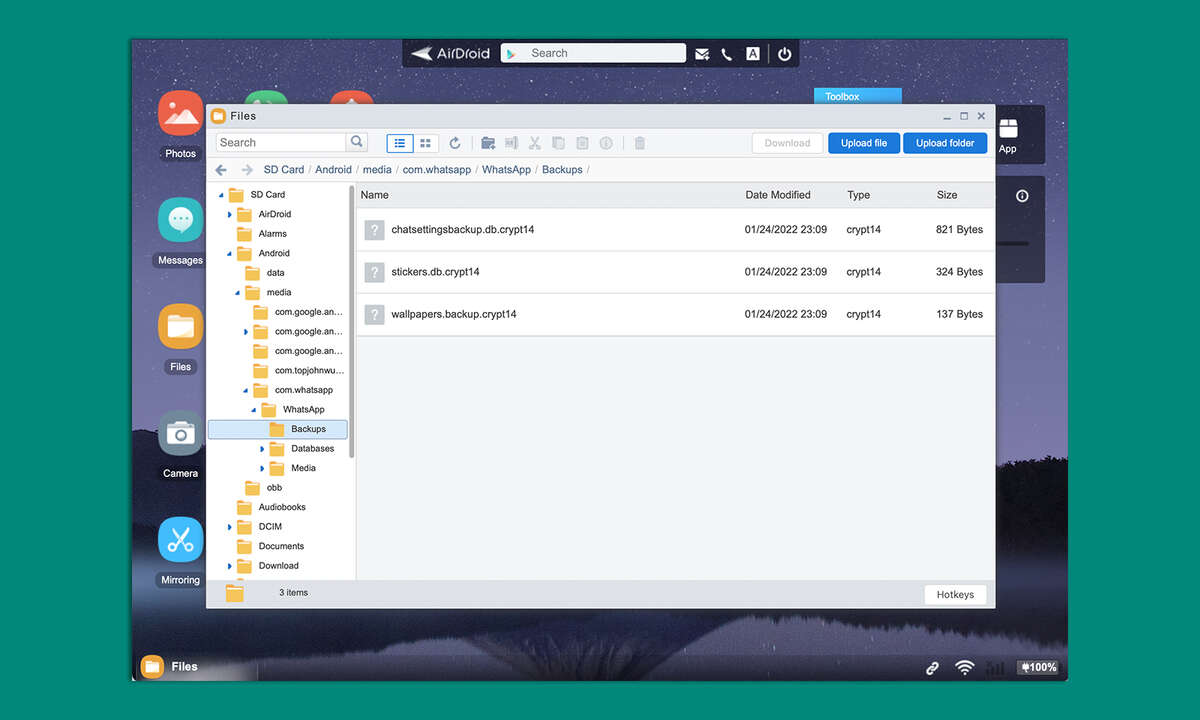The height and width of the screenshot is (720, 1200).
Task: Select wallpapers.backup.crypt14 file
Action: point(675,314)
